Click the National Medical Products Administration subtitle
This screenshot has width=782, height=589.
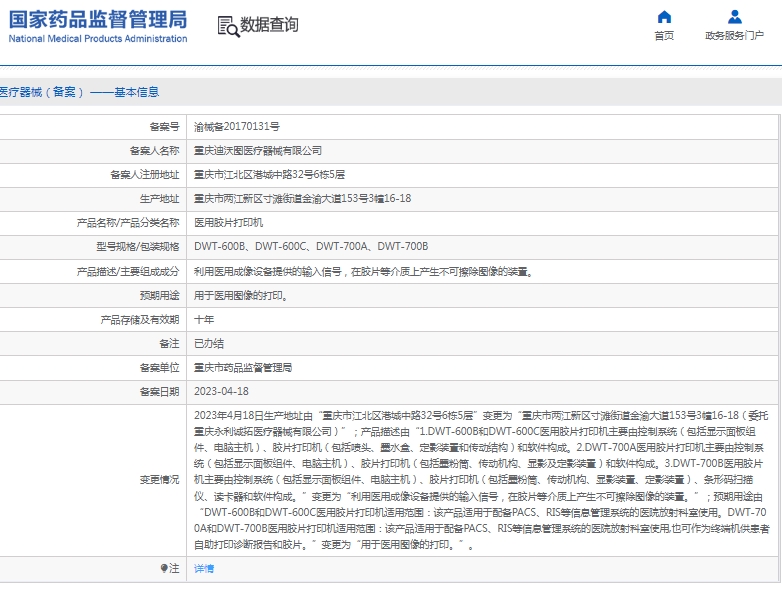98,38
